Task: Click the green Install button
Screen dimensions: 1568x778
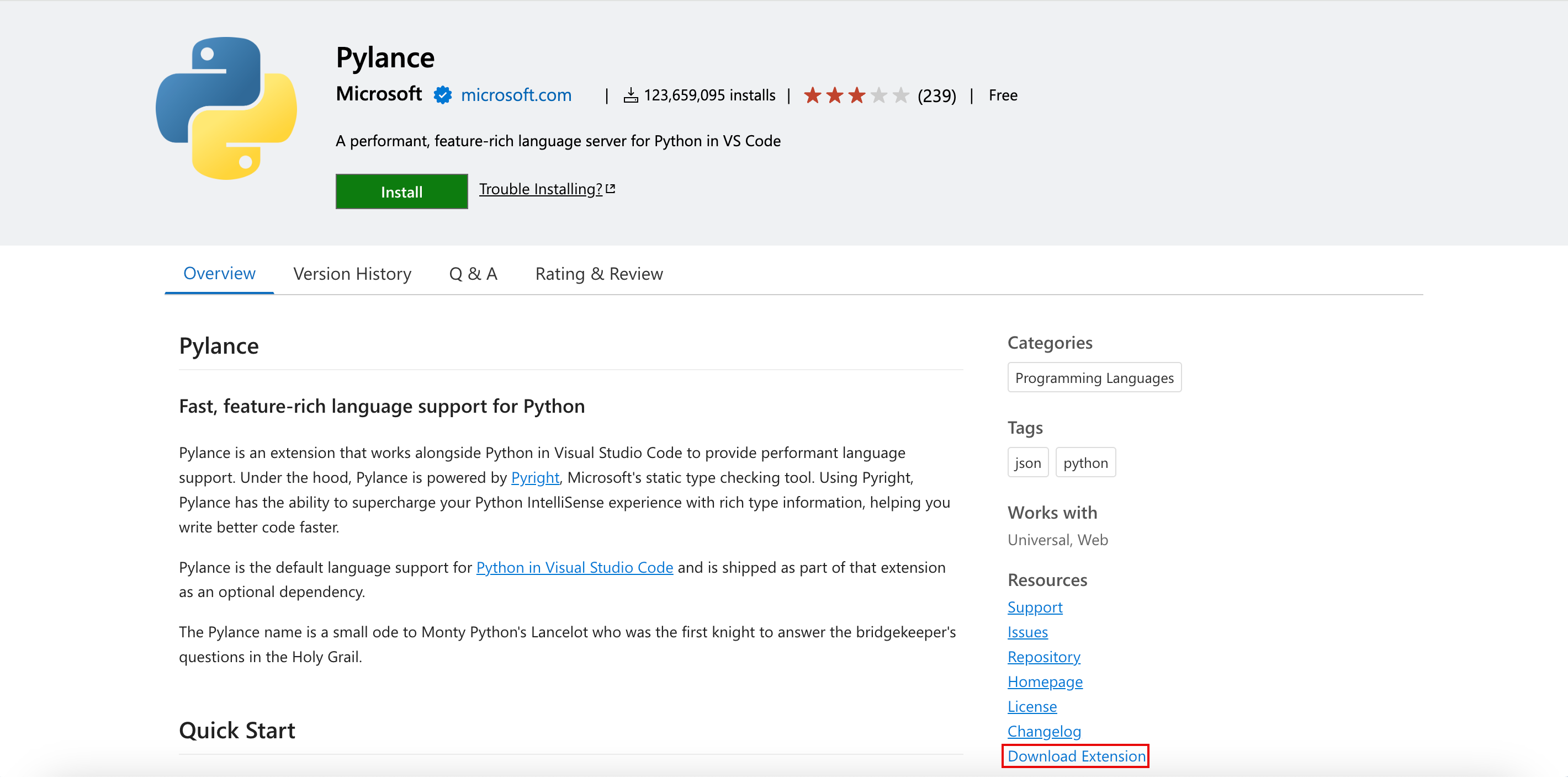Action: (x=402, y=192)
